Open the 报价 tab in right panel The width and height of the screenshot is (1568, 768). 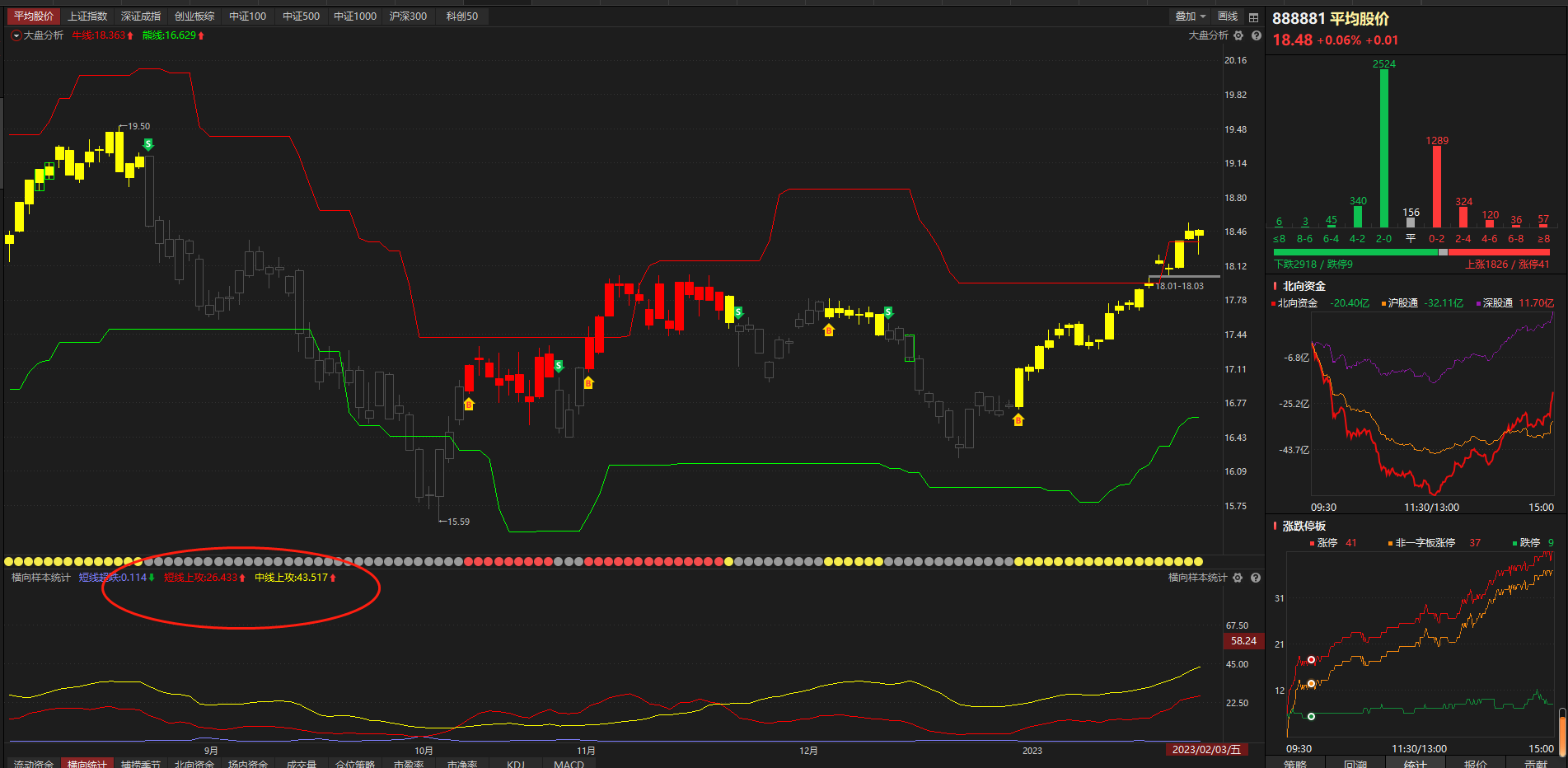tap(1476, 763)
